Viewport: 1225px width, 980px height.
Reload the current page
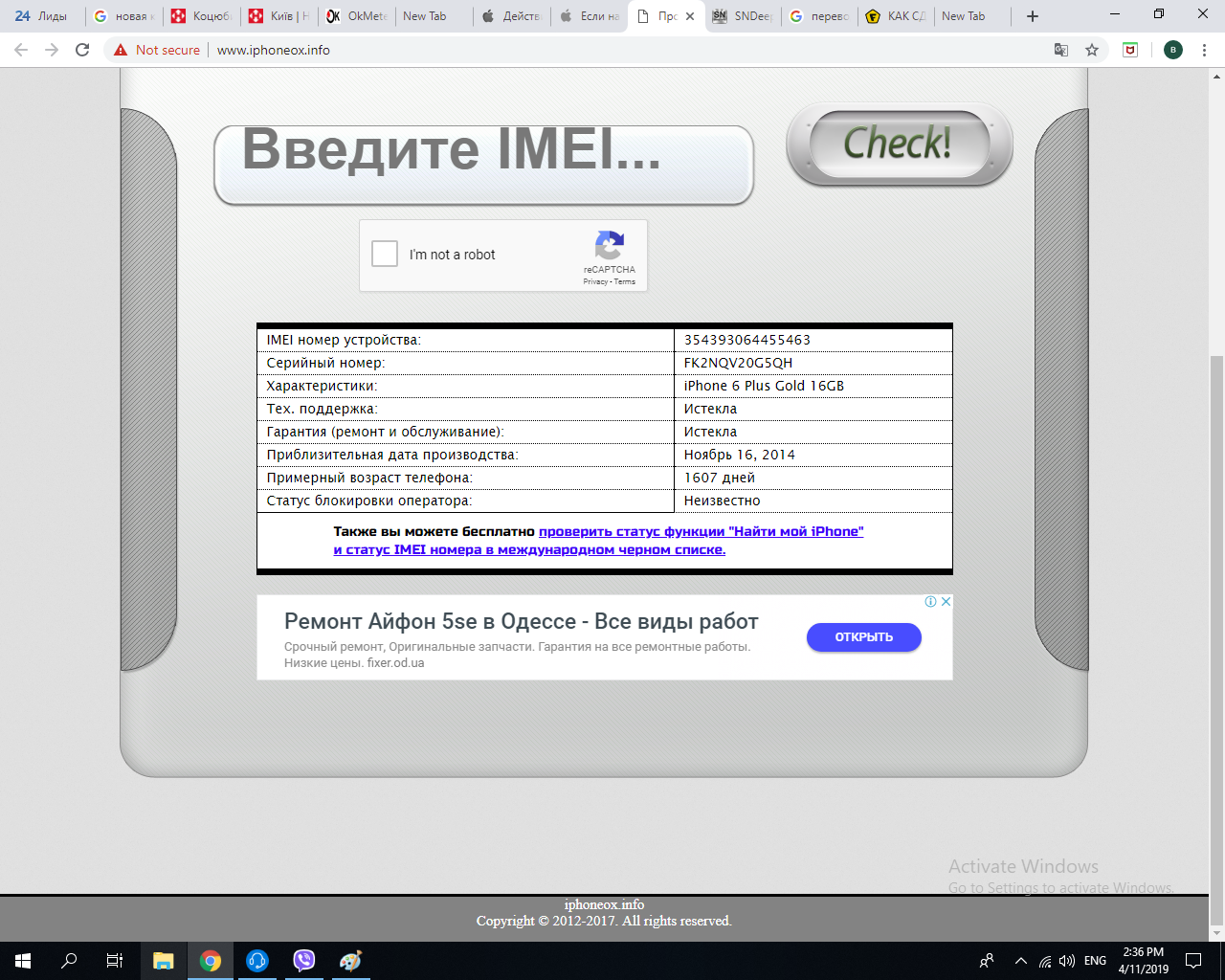[82, 50]
